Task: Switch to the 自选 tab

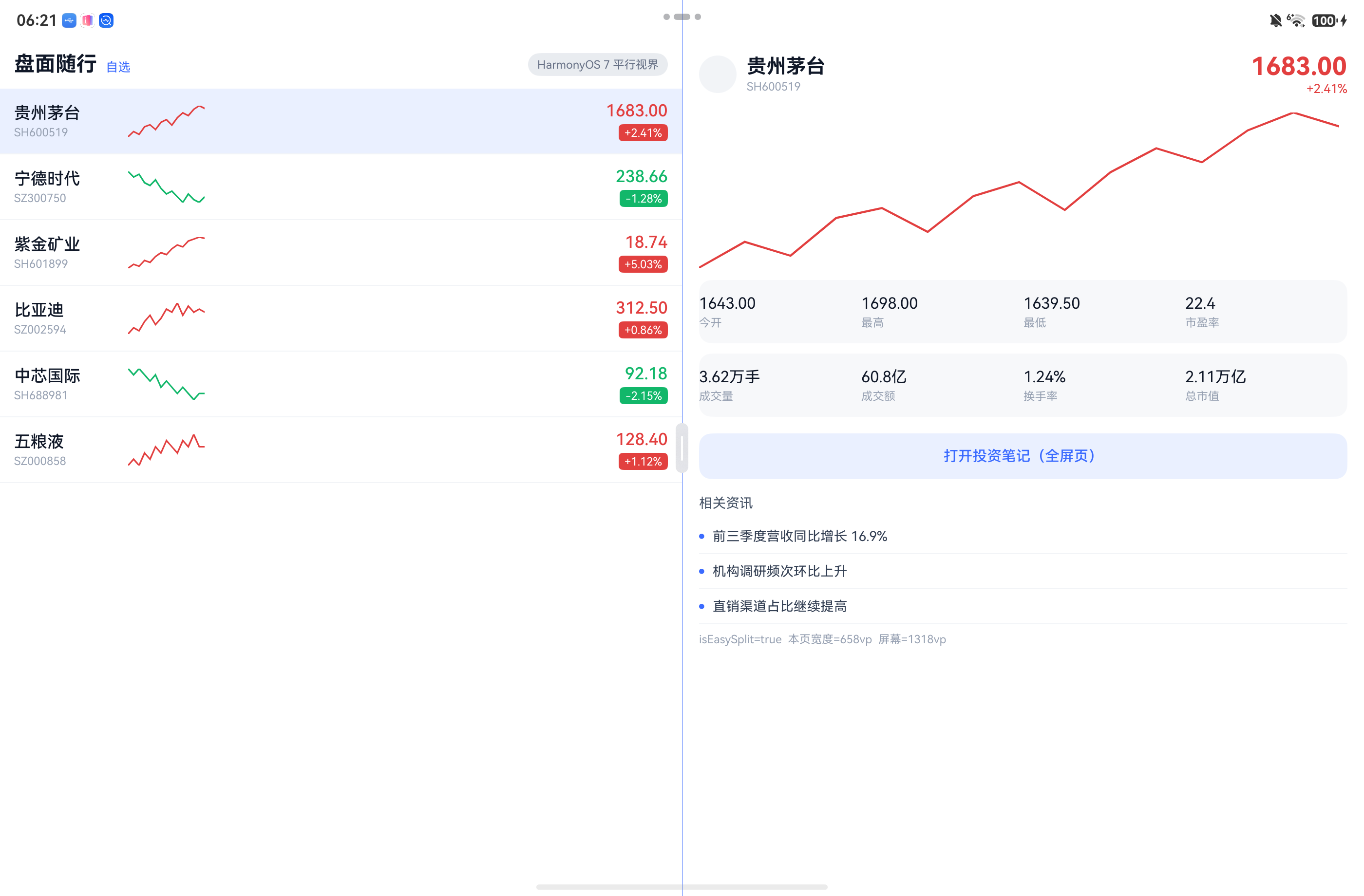Action: 118,67
